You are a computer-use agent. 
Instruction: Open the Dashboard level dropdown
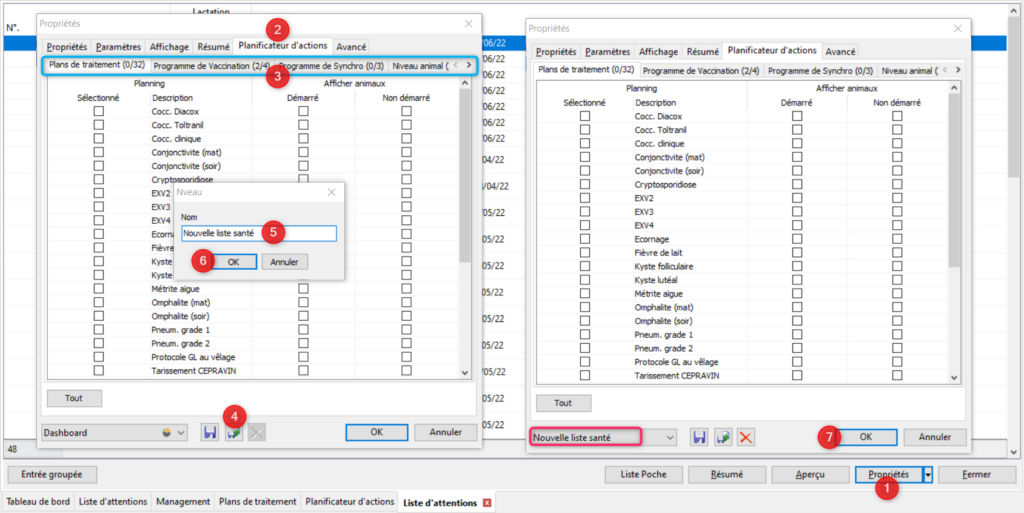181,433
